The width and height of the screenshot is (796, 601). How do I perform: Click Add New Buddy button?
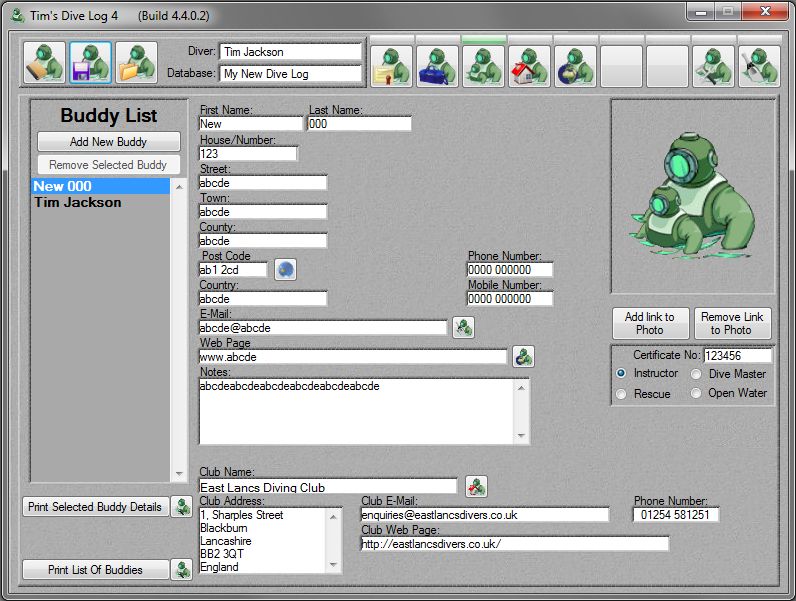tap(109, 142)
